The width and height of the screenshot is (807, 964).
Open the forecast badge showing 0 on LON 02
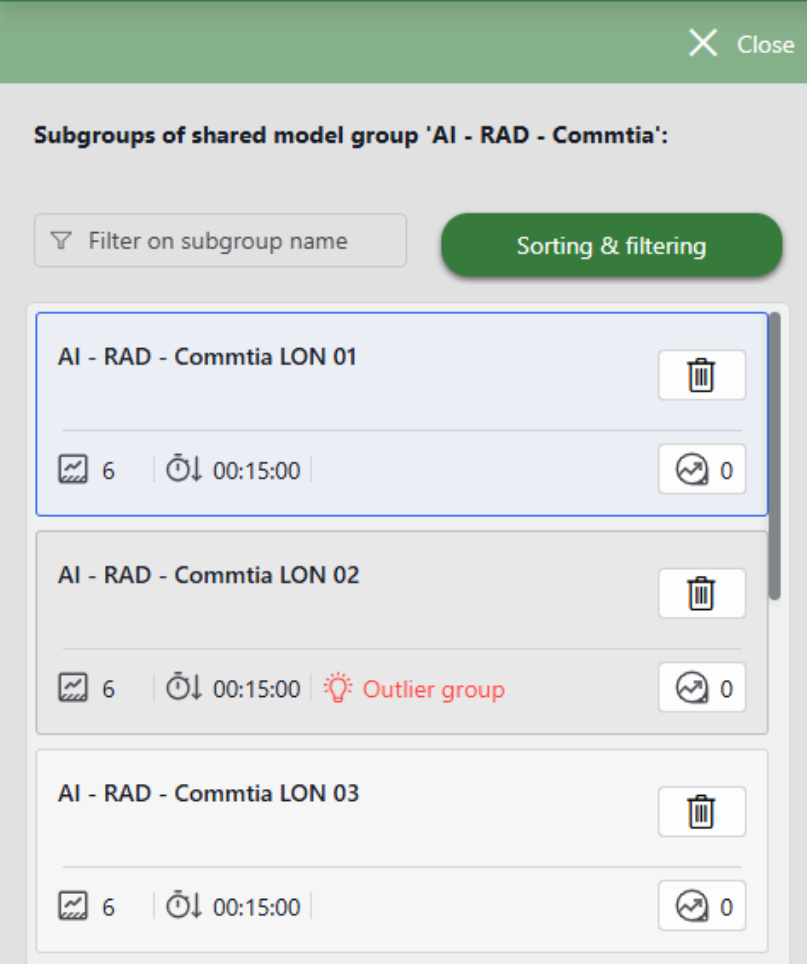(701, 687)
